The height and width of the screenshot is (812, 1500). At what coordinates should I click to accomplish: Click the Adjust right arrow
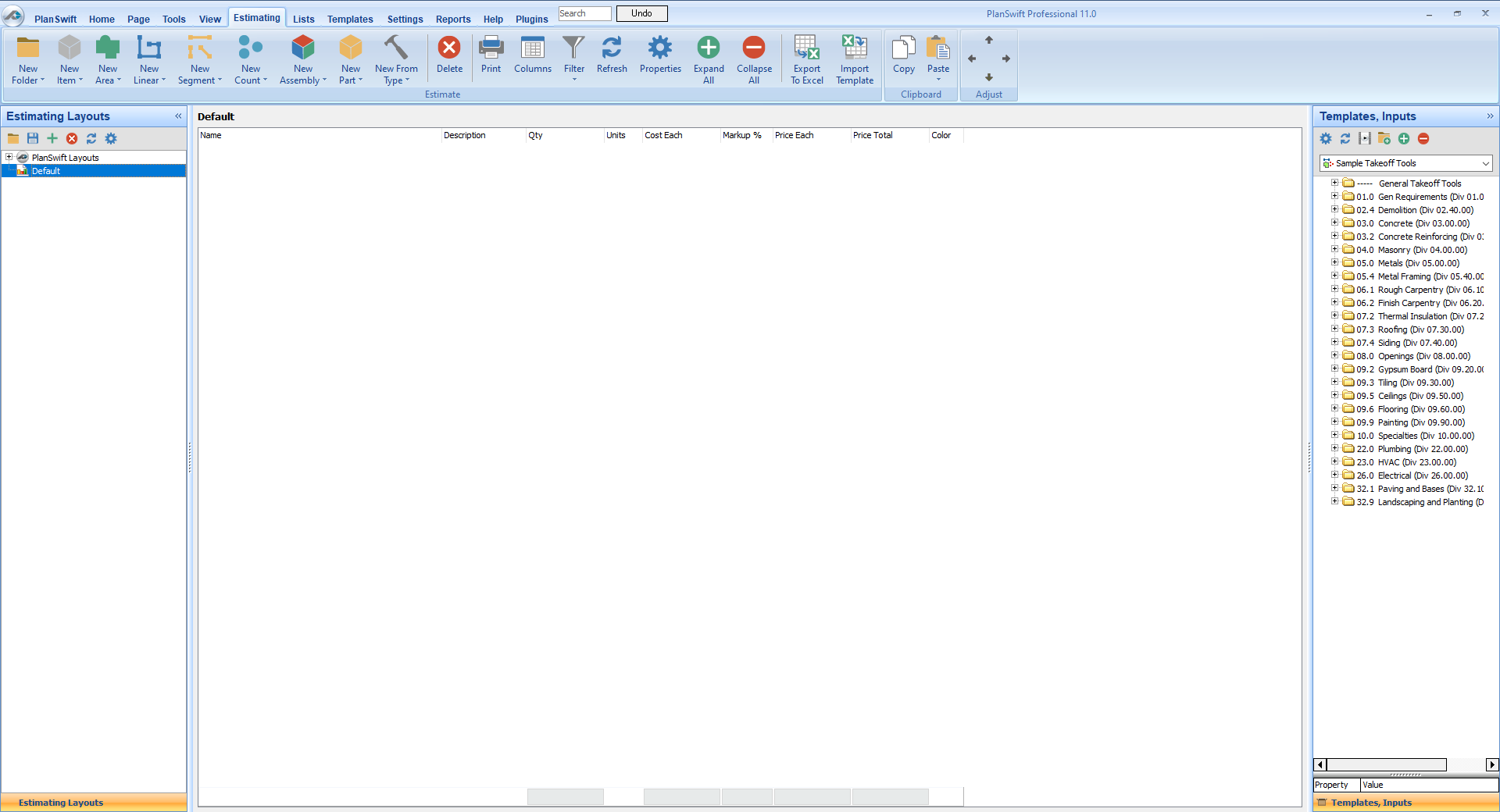click(x=1006, y=59)
